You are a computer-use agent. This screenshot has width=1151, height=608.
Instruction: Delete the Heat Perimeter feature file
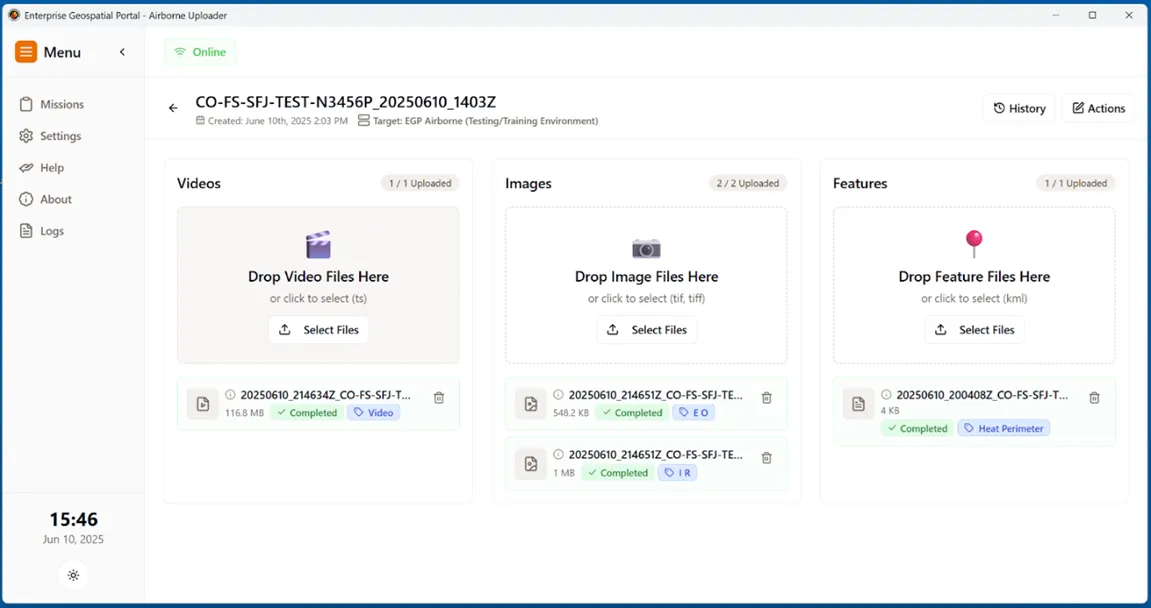1094,397
